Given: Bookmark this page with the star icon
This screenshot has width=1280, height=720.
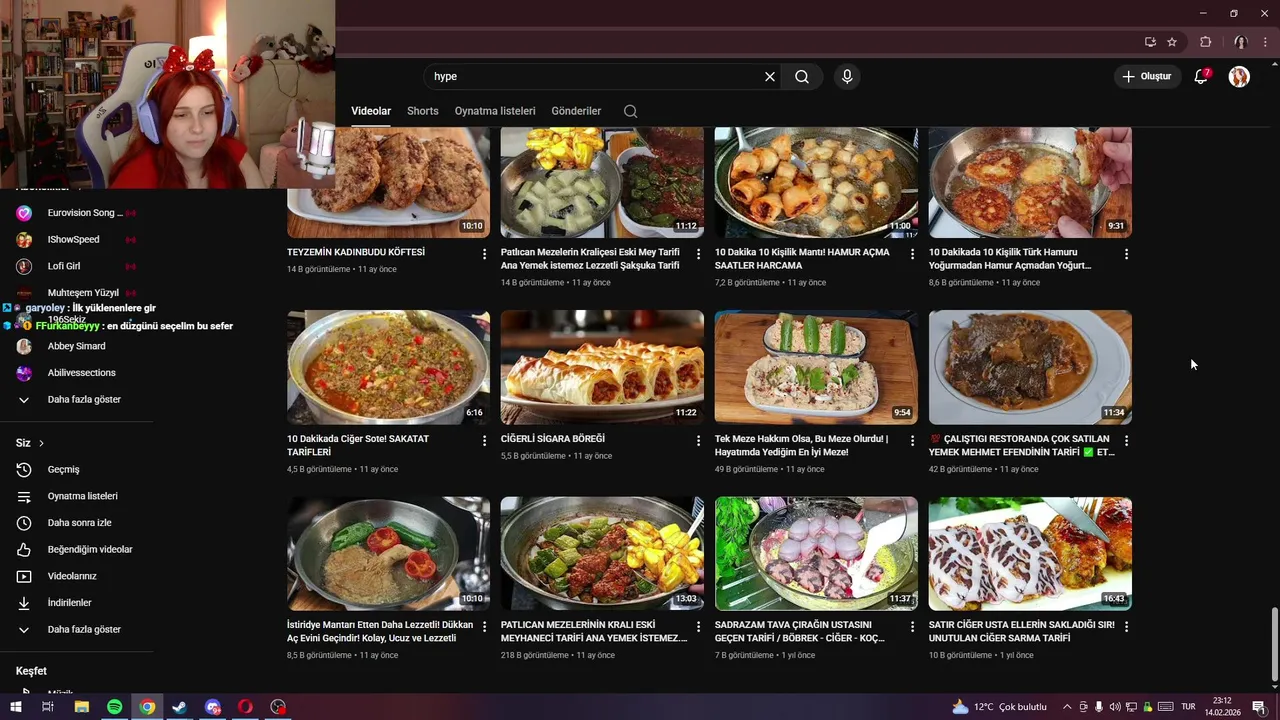Looking at the screenshot, I should 1172,42.
